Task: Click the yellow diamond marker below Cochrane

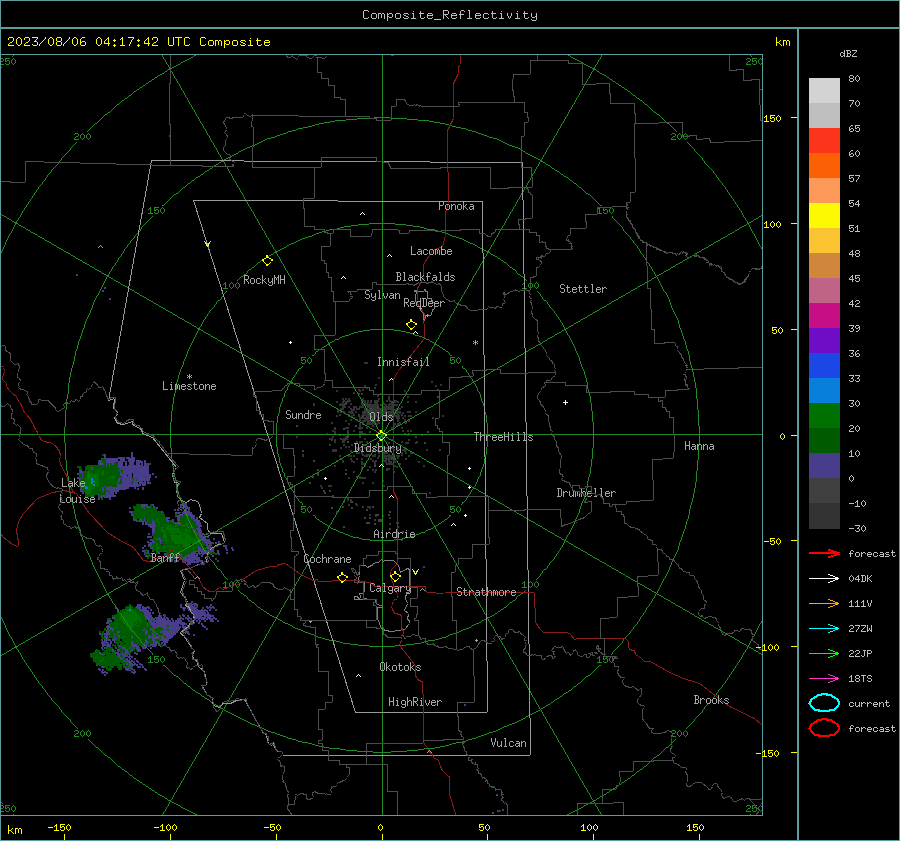Action: click(x=342, y=578)
